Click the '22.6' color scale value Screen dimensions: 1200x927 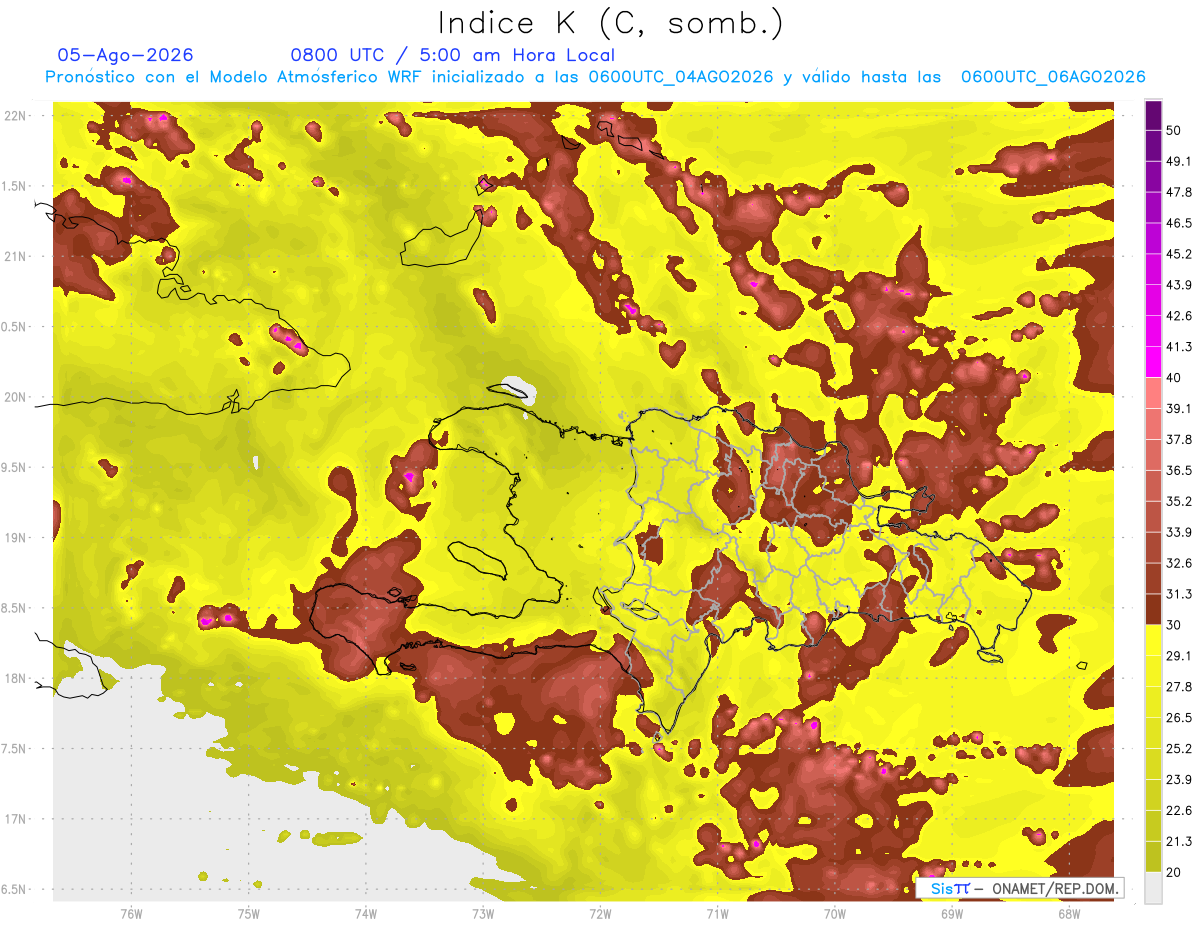click(x=1178, y=810)
